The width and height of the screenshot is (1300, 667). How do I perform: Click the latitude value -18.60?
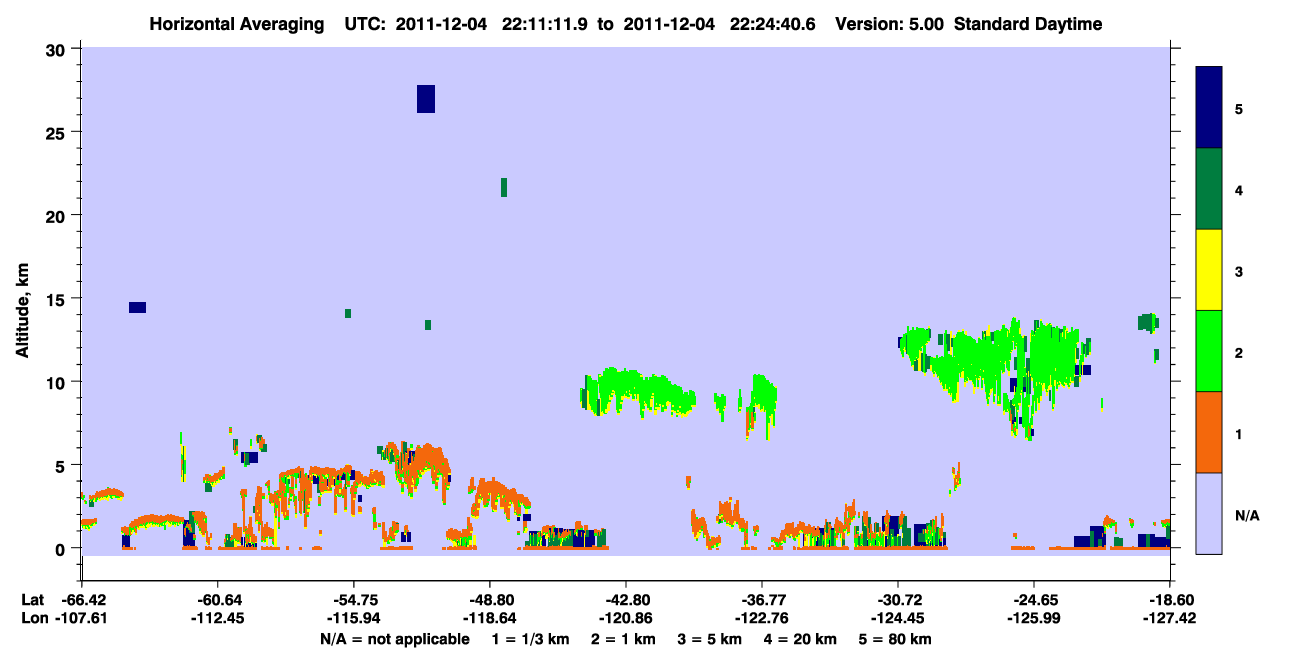click(x=1169, y=599)
